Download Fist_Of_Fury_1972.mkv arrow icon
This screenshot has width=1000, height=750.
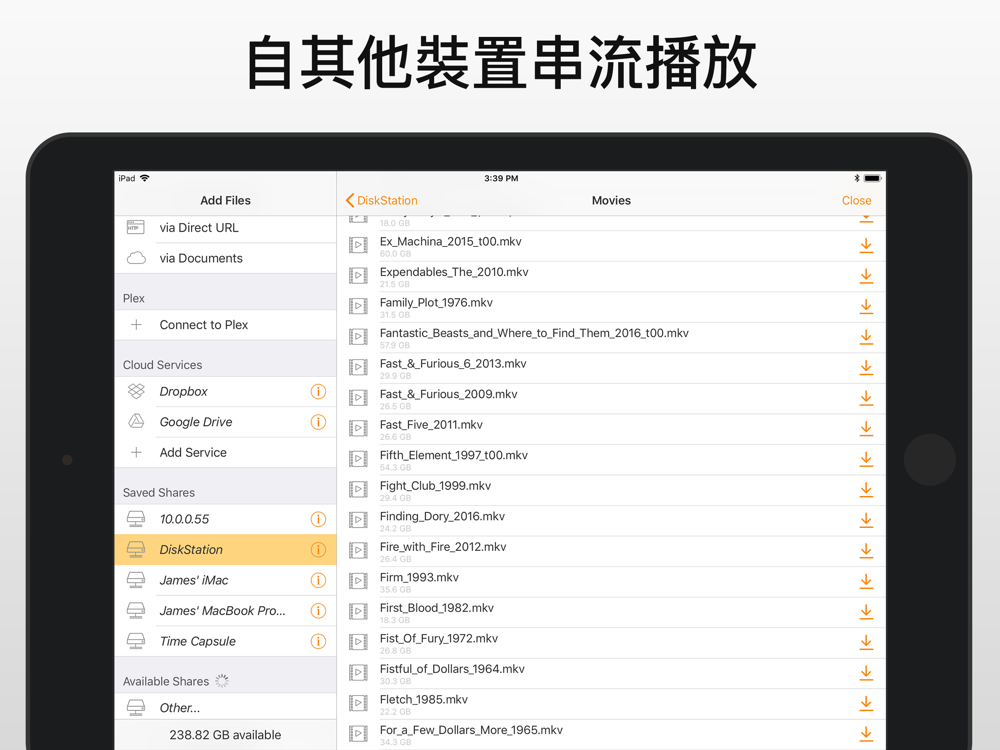point(866,642)
